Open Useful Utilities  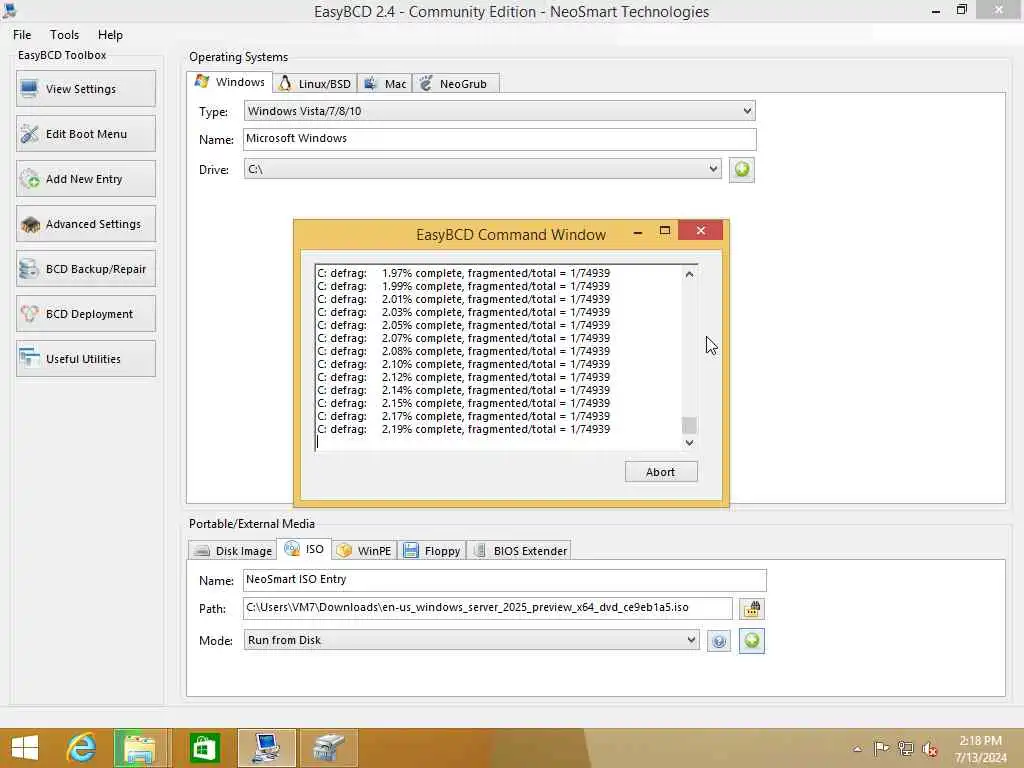point(86,359)
